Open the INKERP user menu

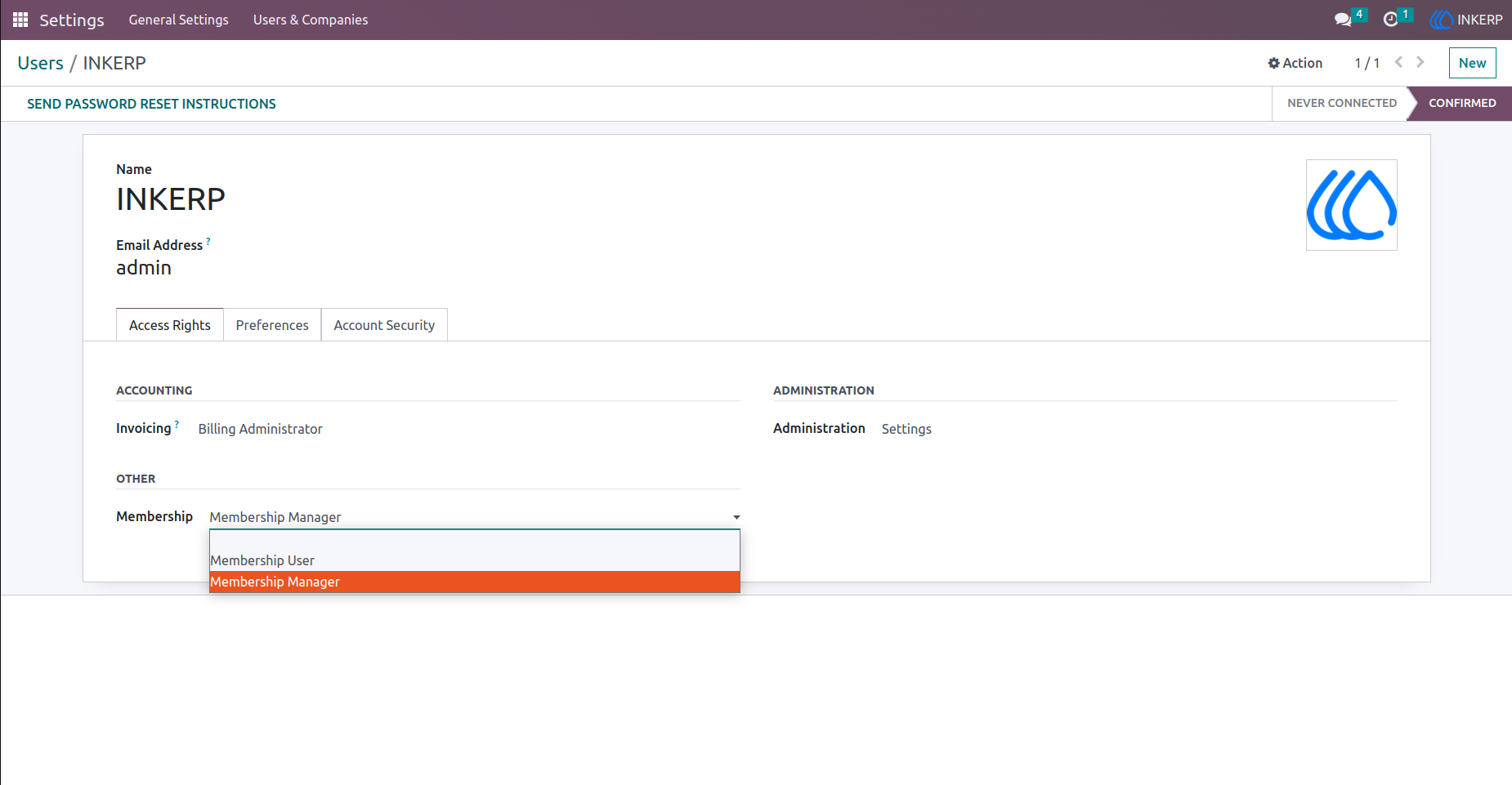[1466, 20]
